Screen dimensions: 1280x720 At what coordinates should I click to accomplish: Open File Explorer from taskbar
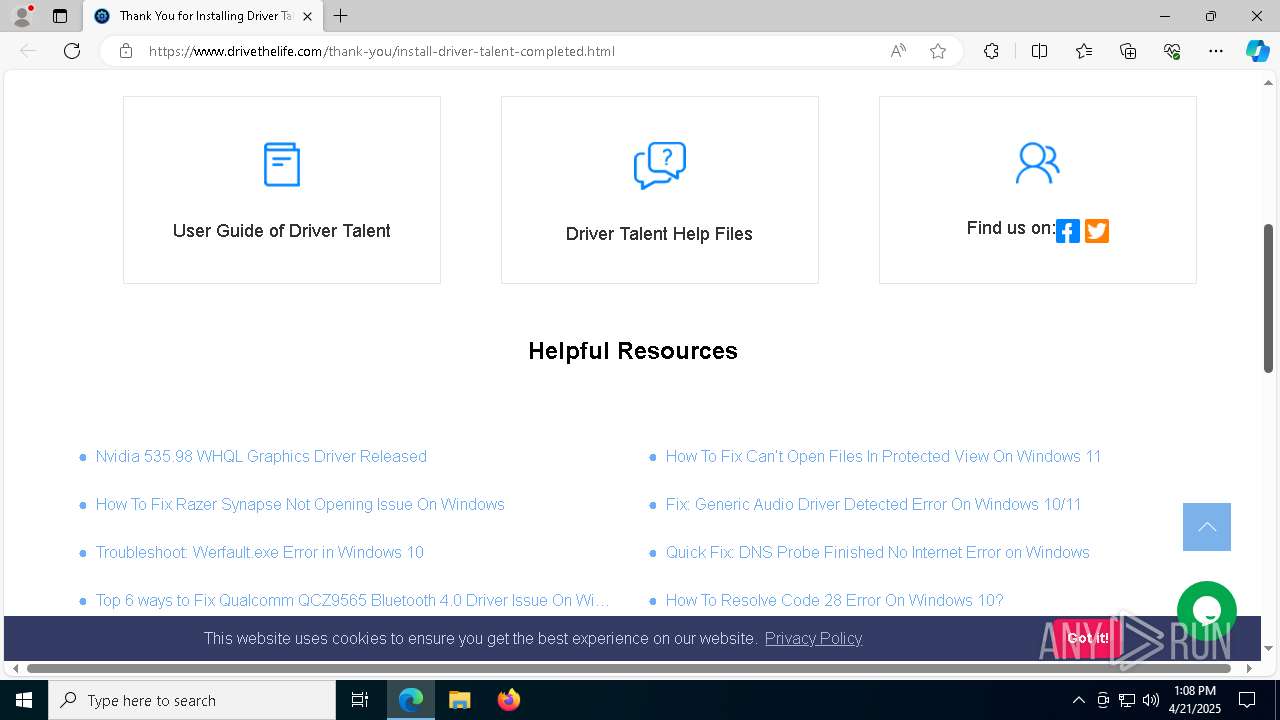click(459, 700)
